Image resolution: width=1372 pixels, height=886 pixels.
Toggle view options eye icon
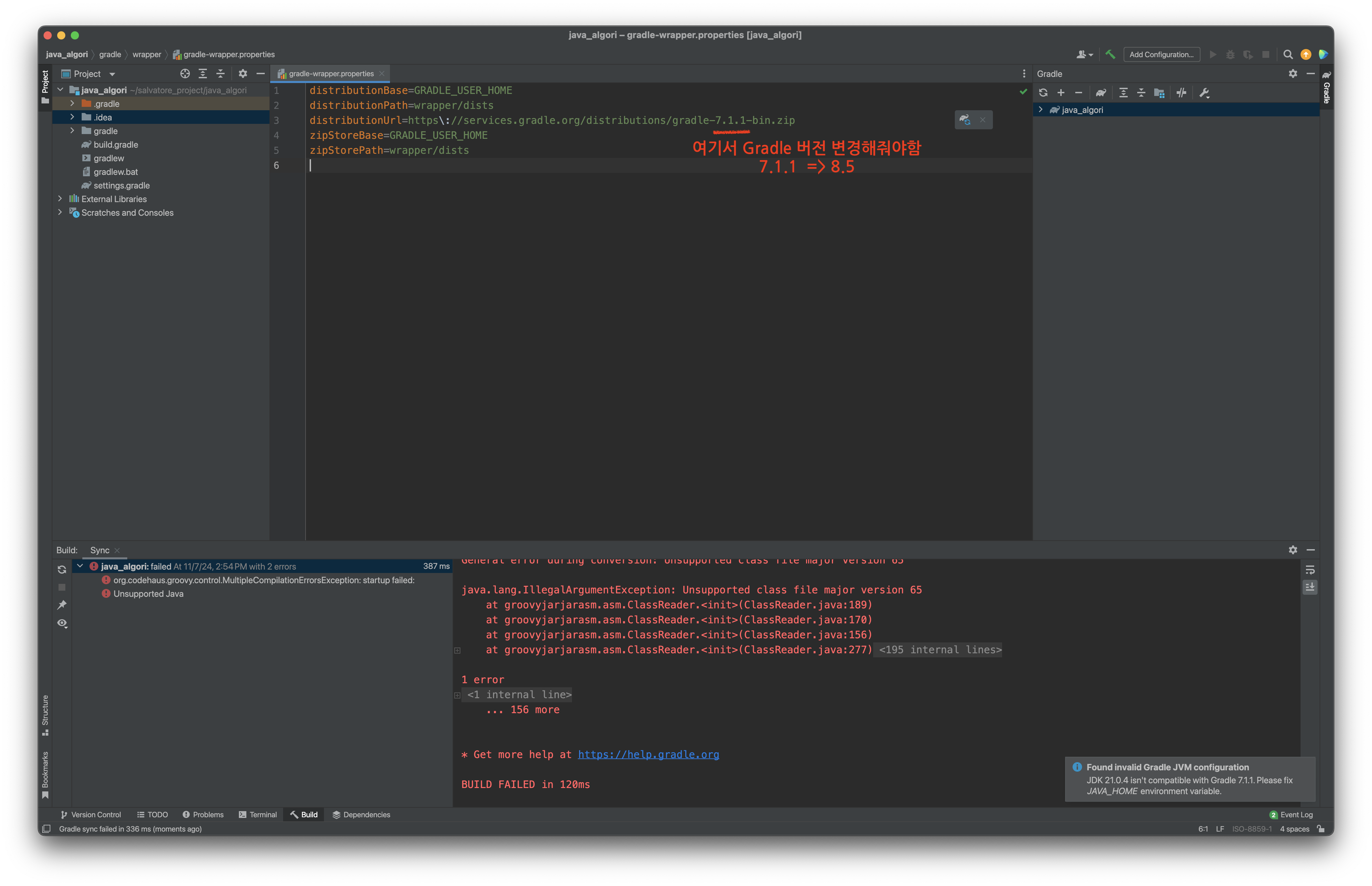click(62, 623)
